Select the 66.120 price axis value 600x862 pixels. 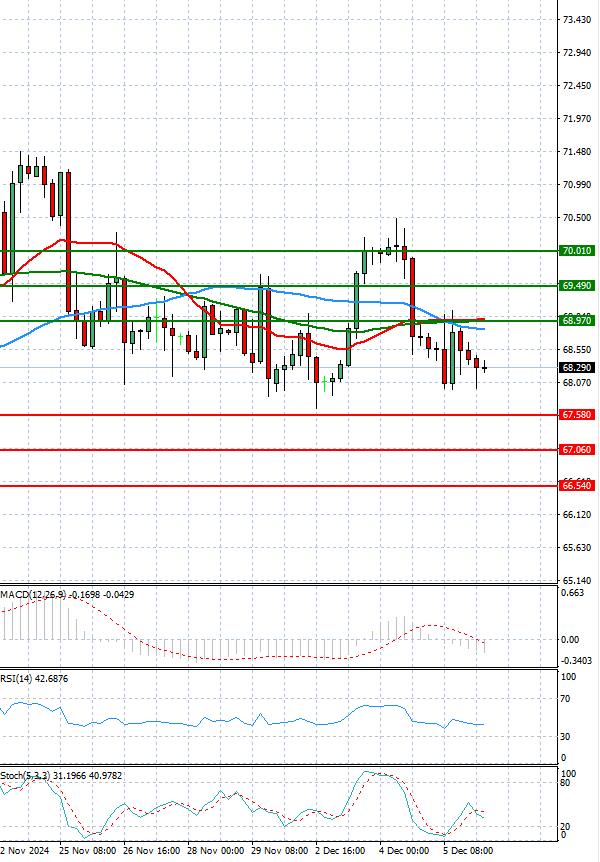(x=577, y=515)
